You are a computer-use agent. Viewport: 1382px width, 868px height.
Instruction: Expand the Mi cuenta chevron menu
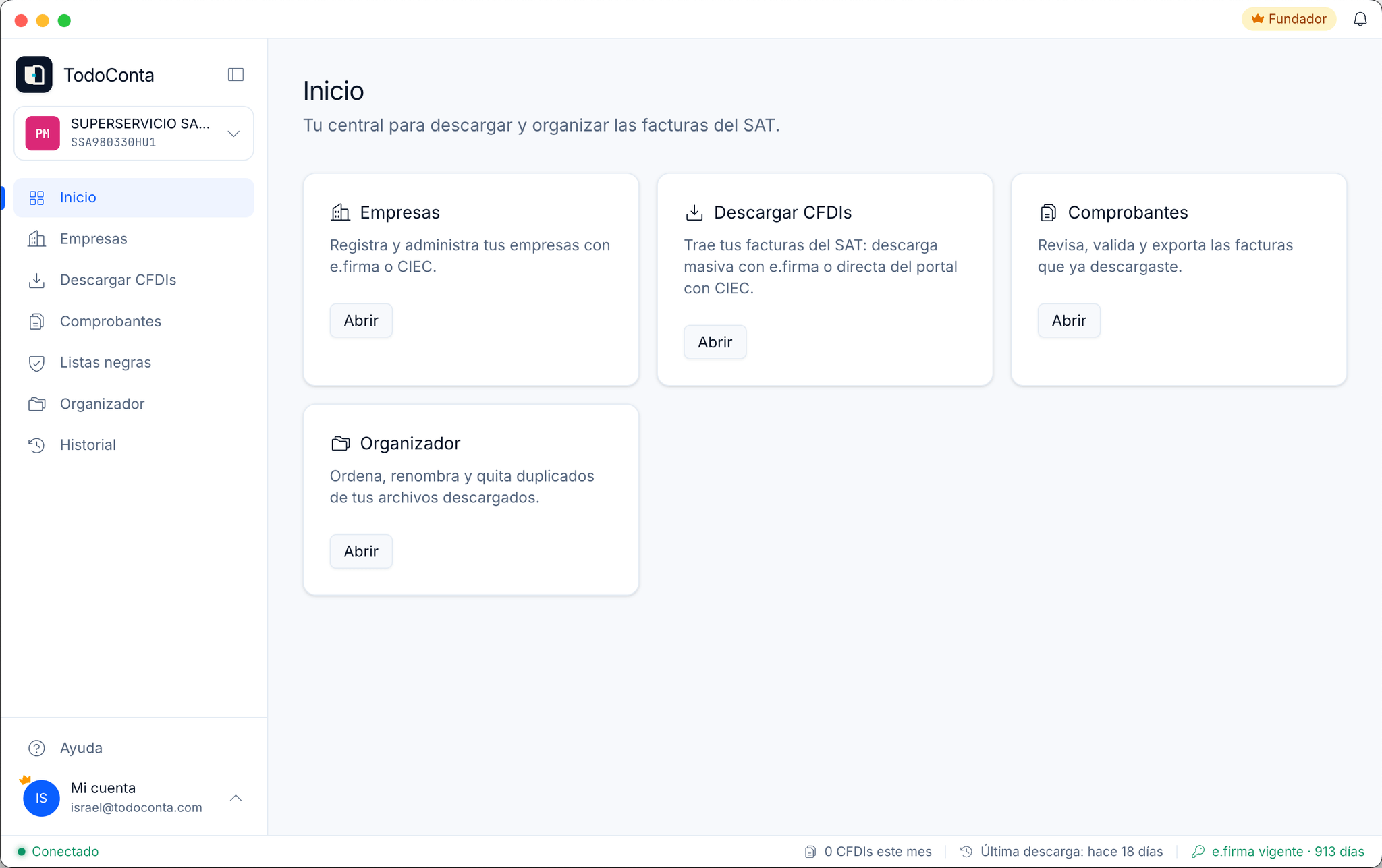point(236,799)
